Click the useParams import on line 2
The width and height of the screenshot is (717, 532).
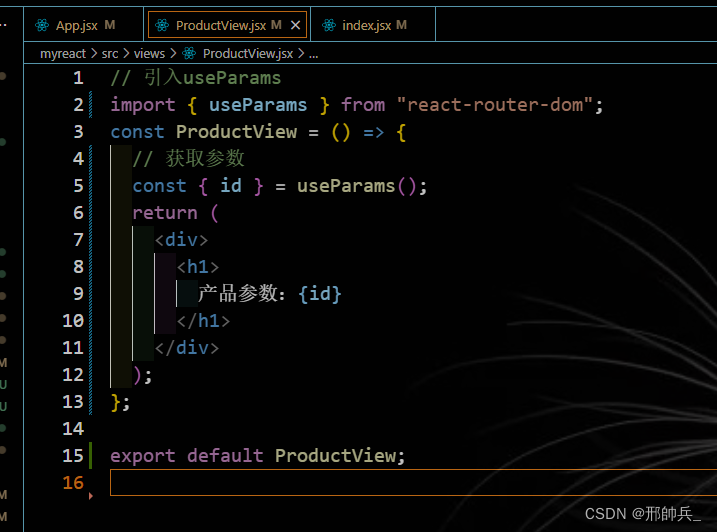click(x=258, y=105)
